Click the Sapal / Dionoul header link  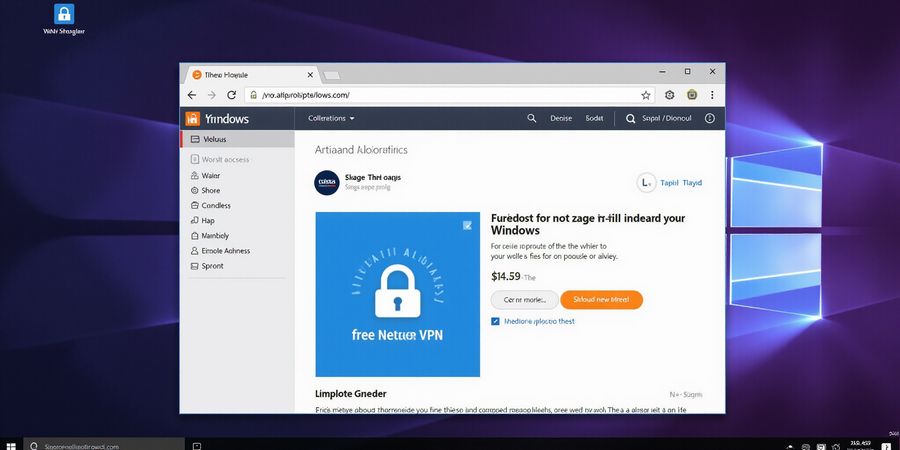667,118
